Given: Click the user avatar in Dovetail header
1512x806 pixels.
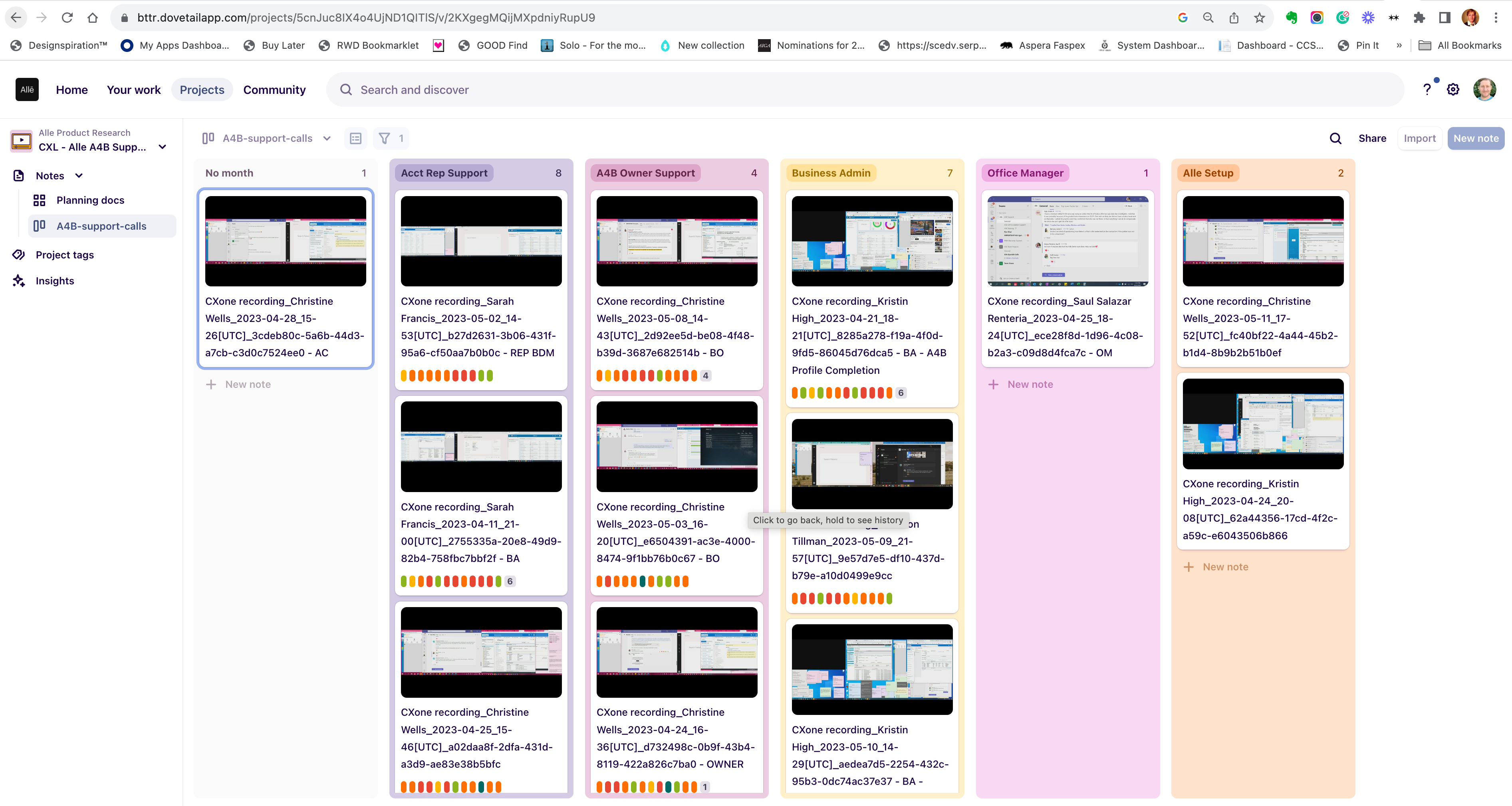Looking at the screenshot, I should coord(1484,89).
